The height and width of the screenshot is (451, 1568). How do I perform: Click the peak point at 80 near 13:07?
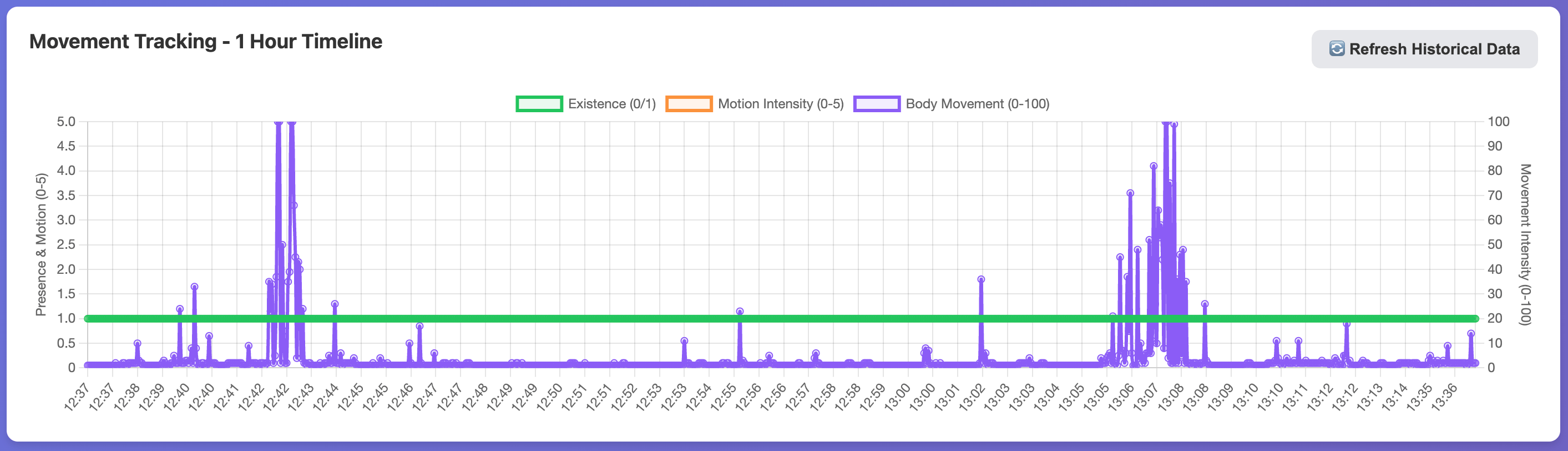tap(1154, 166)
